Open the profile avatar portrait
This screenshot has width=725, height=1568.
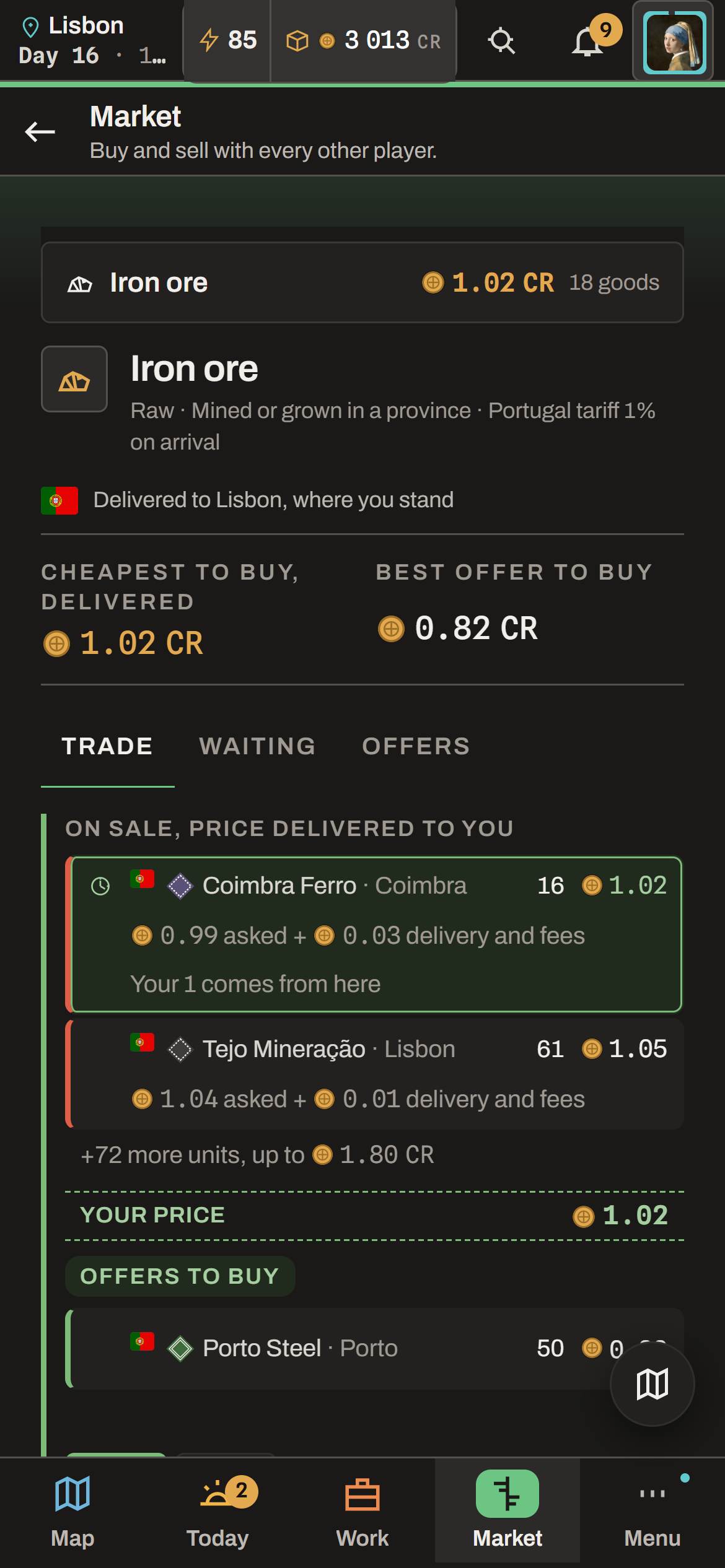tap(674, 42)
